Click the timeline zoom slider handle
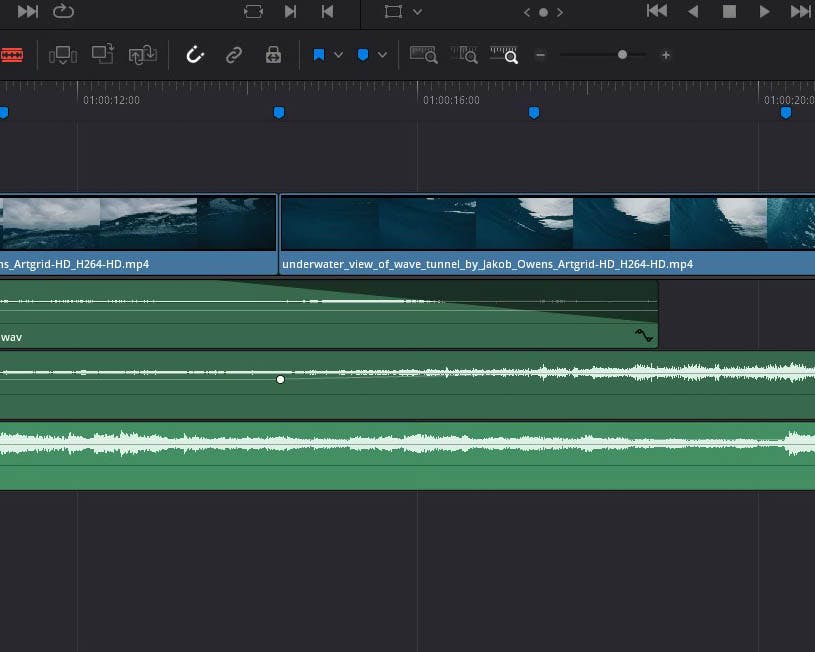Viewport: 815px width, 652px height. 622,55
